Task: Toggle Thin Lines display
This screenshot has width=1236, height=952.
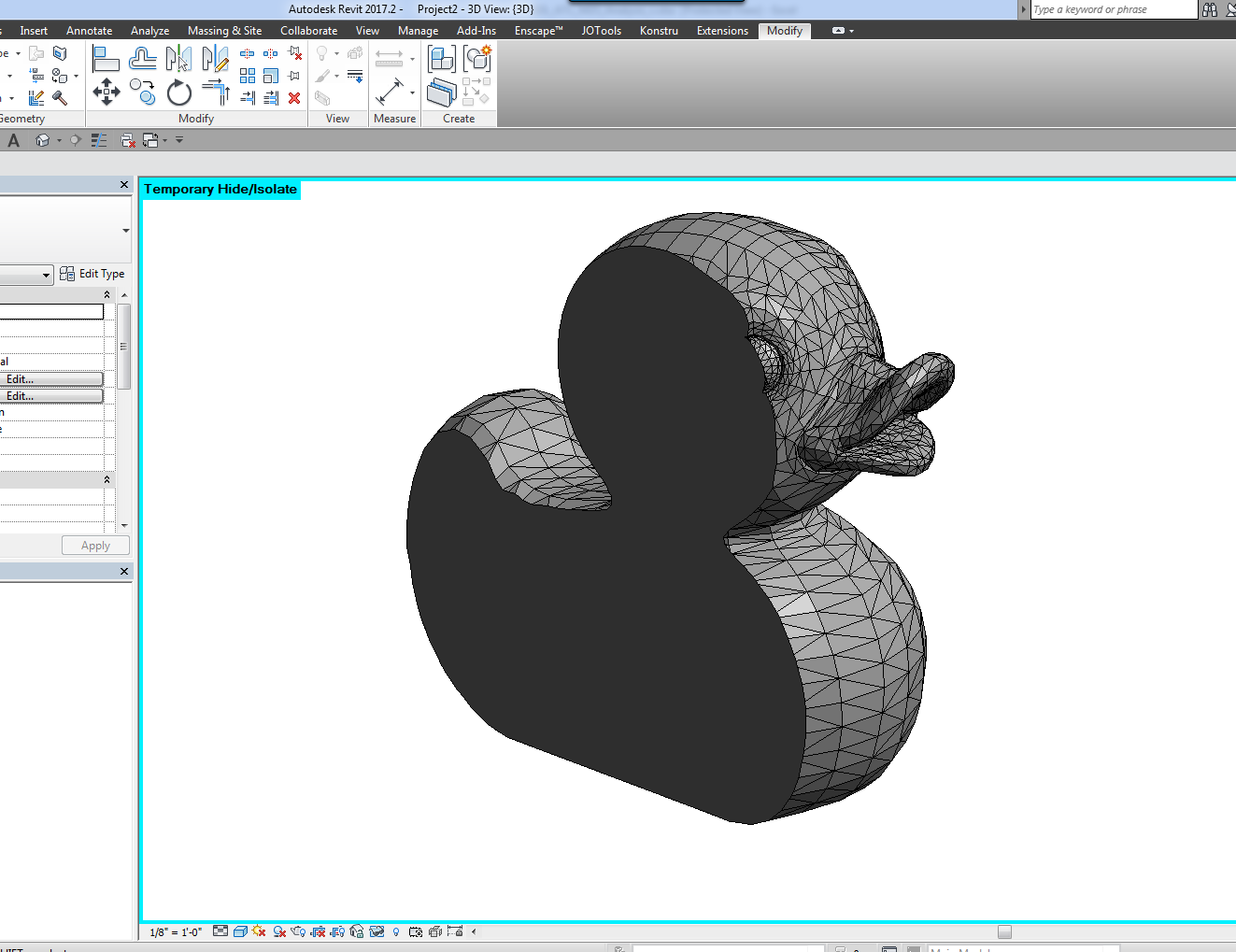Action: tap(99, 140)
